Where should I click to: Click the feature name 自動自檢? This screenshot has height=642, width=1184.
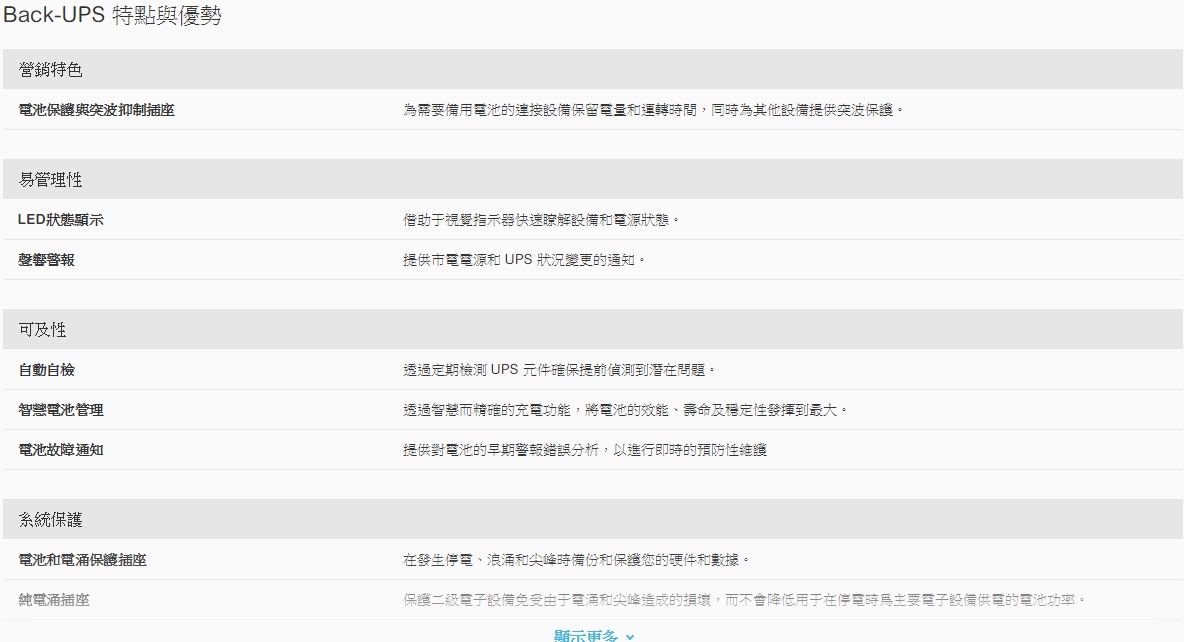[x=47, y=370]
